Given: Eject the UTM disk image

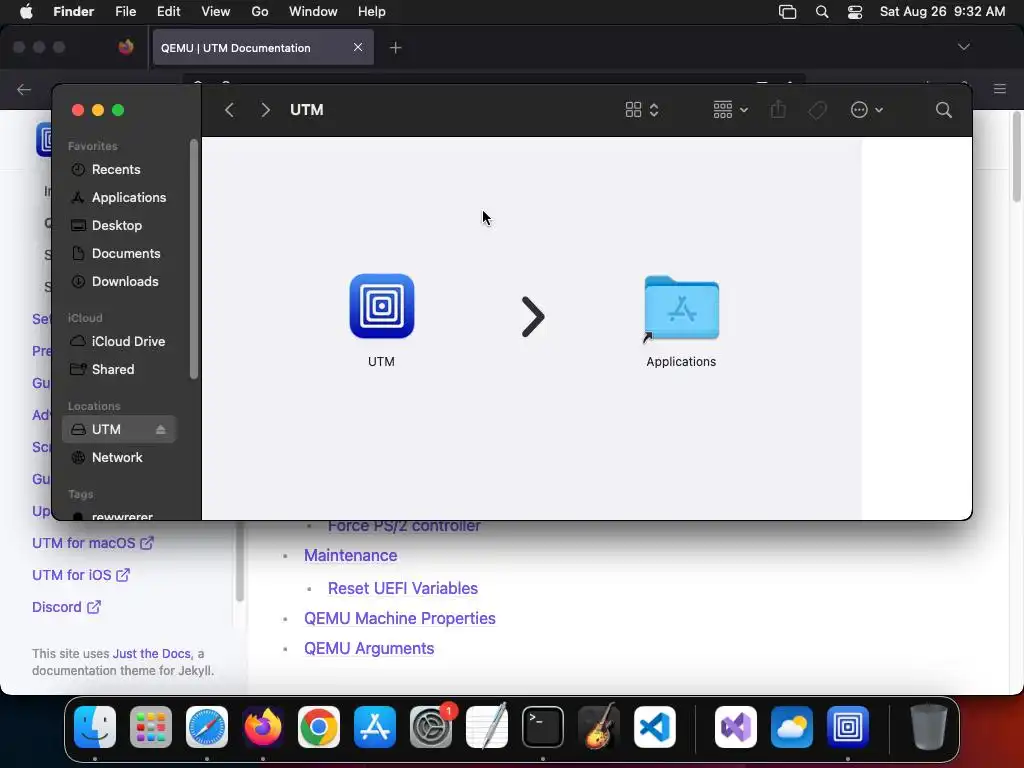Looking at the screenshot, I should [x=161, y=430].
